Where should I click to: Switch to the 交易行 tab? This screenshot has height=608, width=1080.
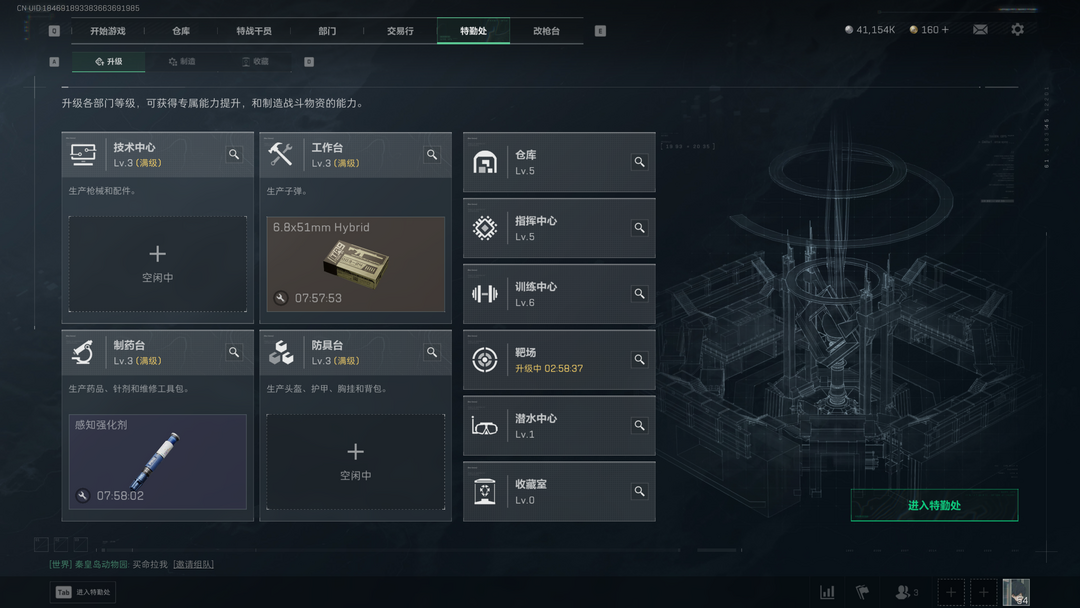click(400, 31)
